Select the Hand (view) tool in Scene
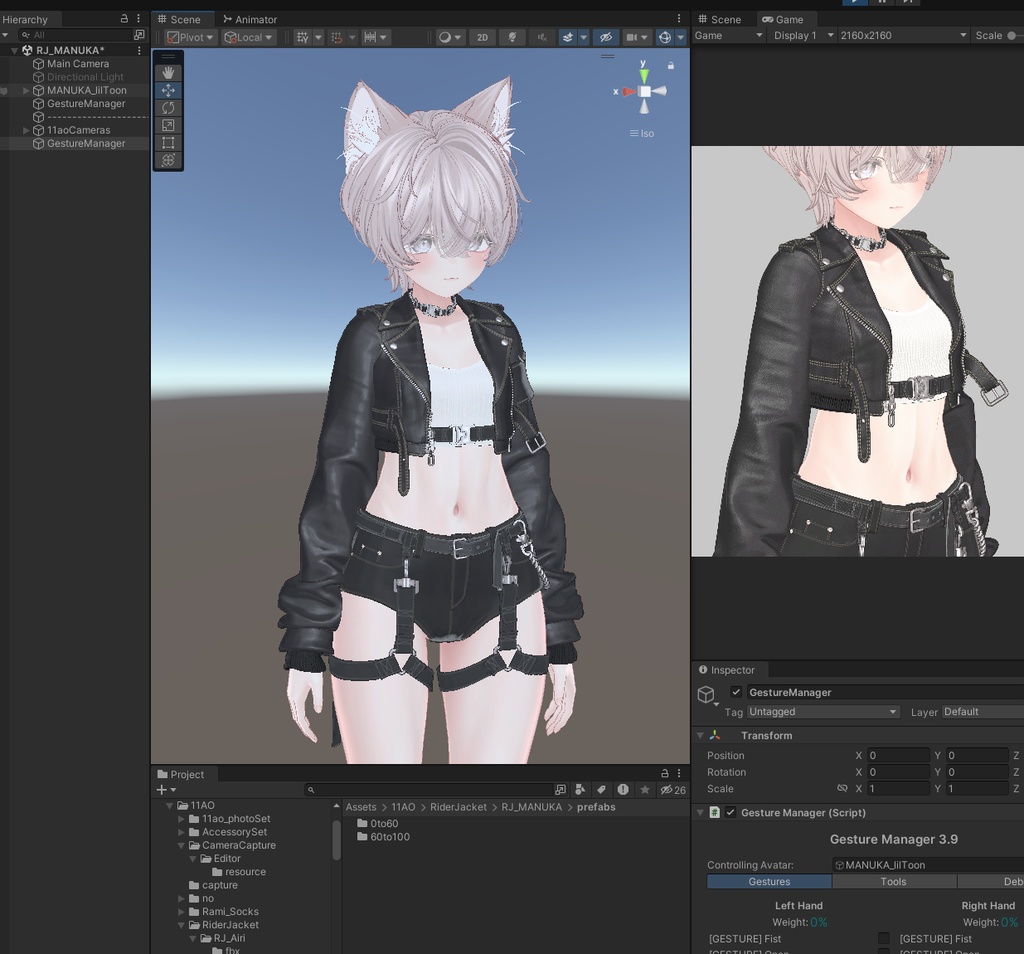Screen dimensions: 1024x954 click(x=168, y=72)
